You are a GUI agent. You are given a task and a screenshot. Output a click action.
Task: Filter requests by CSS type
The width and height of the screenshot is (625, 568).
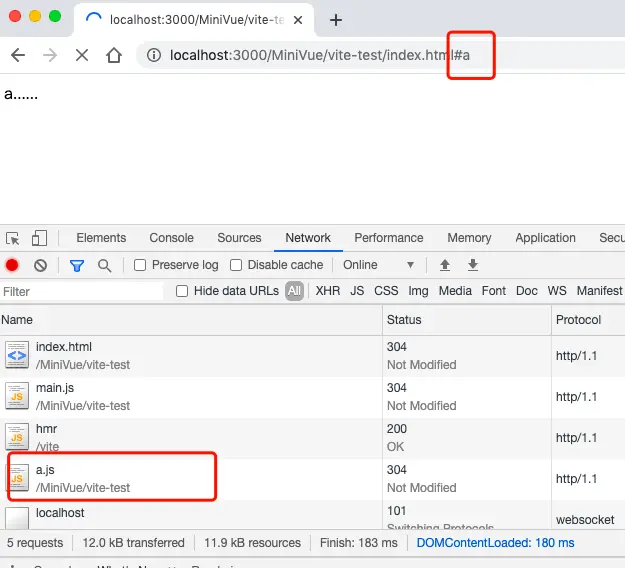click(x=386, y=291)
